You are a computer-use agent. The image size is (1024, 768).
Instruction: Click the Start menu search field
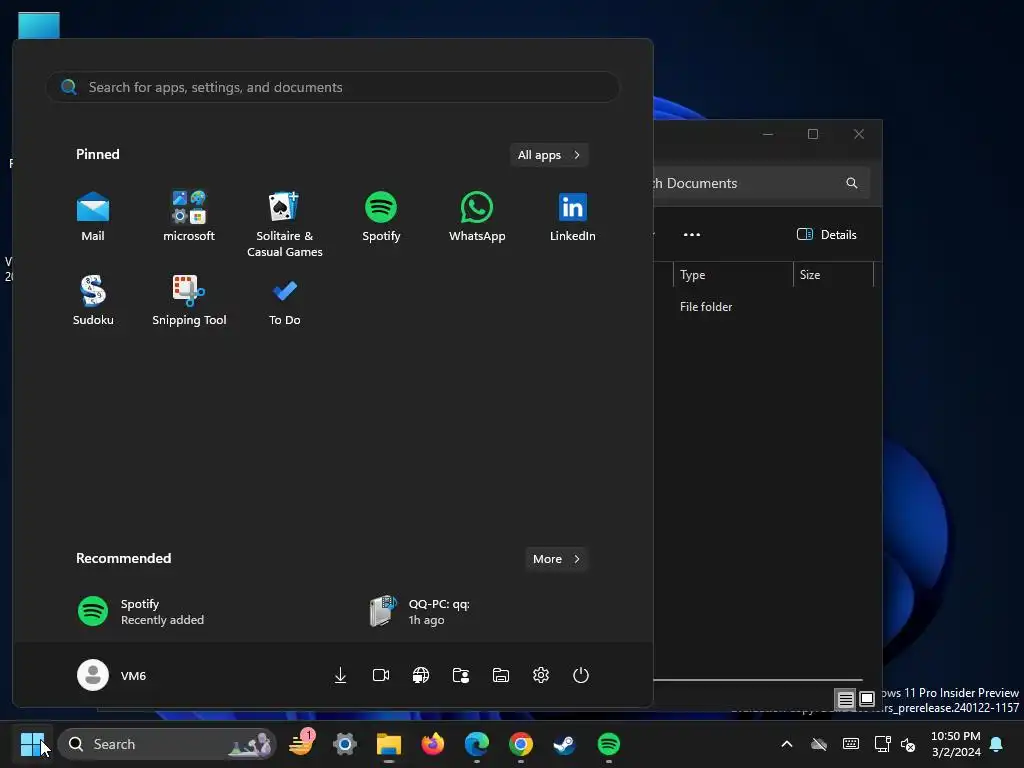332,87
